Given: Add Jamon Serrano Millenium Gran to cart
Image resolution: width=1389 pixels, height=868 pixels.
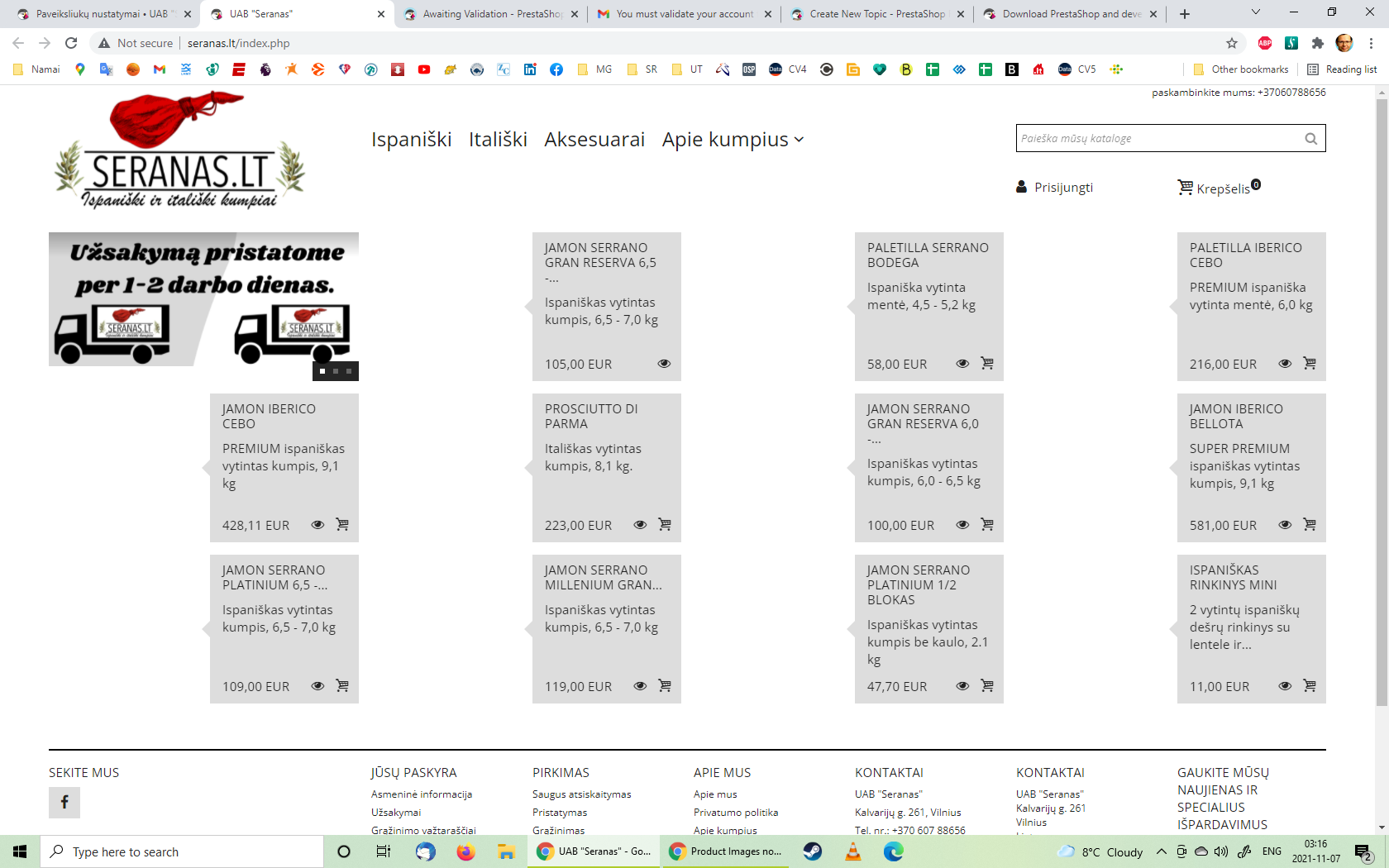Looking at the screenshot, I should click(665, 685).
